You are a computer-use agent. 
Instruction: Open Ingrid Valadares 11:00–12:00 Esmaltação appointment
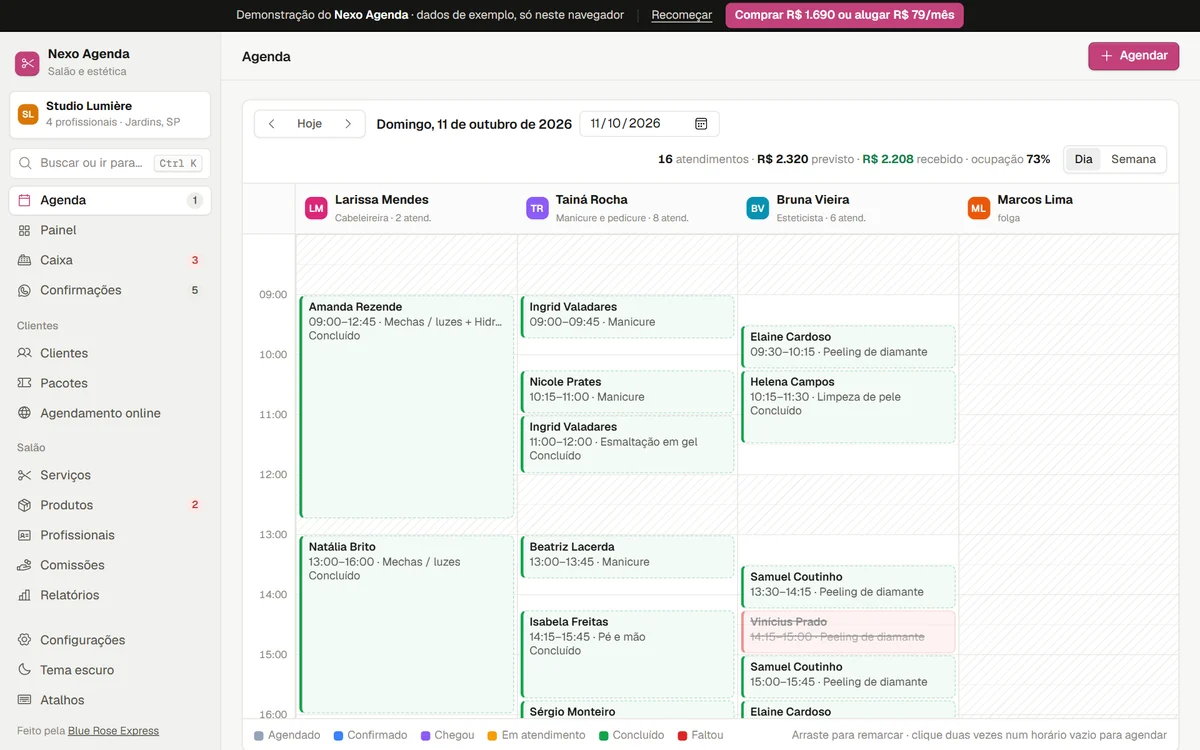click(627, 444)
